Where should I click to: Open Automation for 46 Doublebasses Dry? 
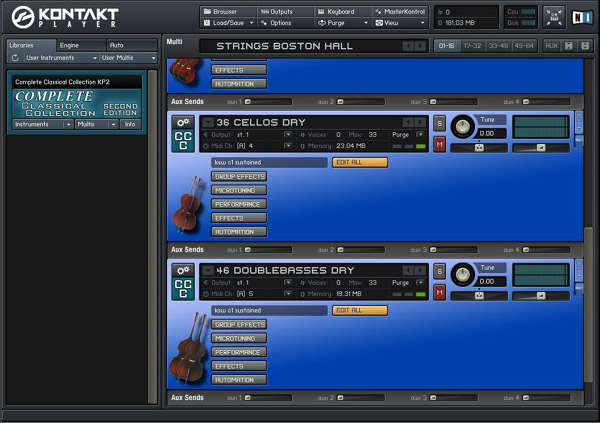point(239,380)
